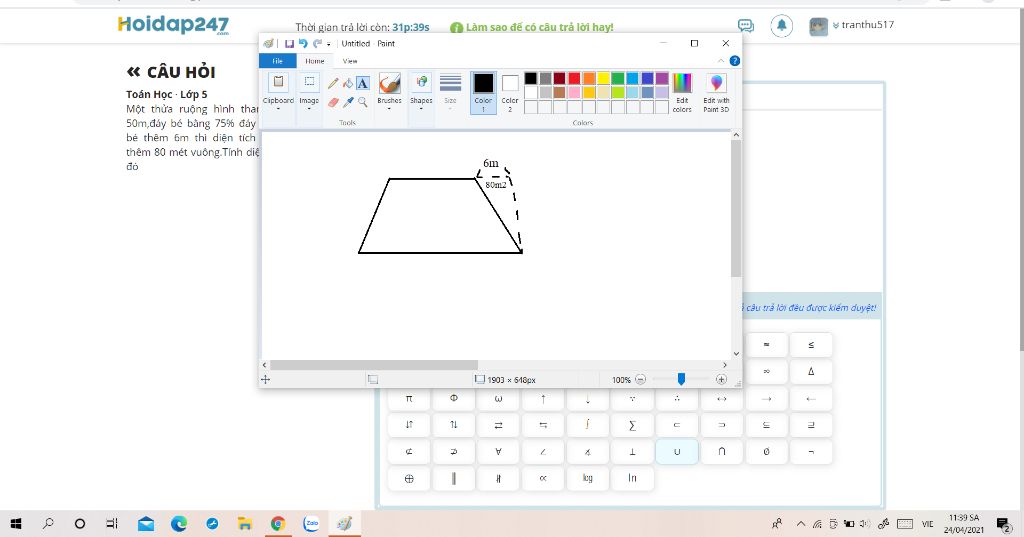Screen dimensions: 1024x537
Task: Open Customize Quick Access Toolbar dropdown
Action: (328, 44)
